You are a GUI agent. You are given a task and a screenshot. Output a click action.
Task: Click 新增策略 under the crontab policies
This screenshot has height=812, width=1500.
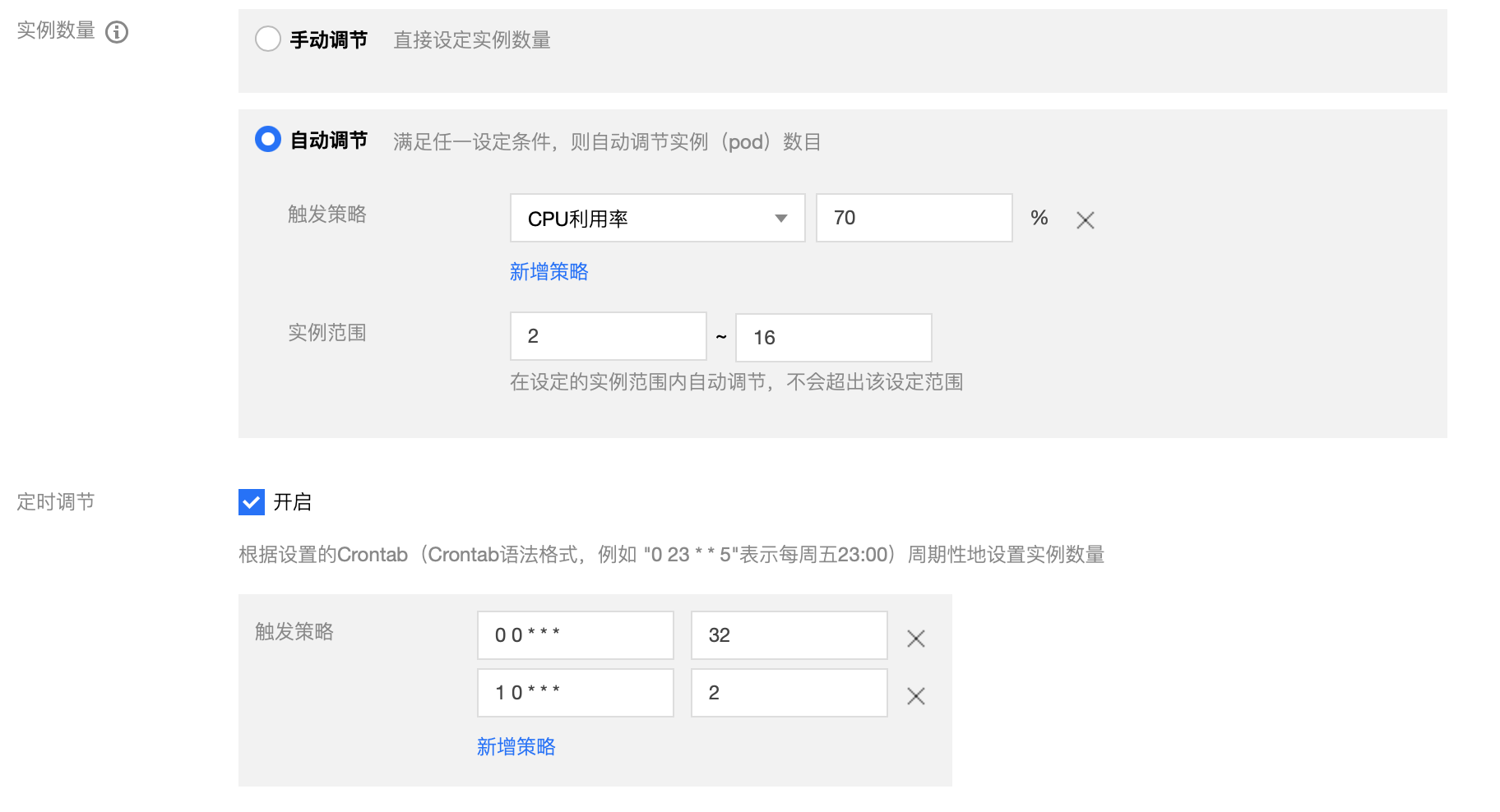[516, 746]
